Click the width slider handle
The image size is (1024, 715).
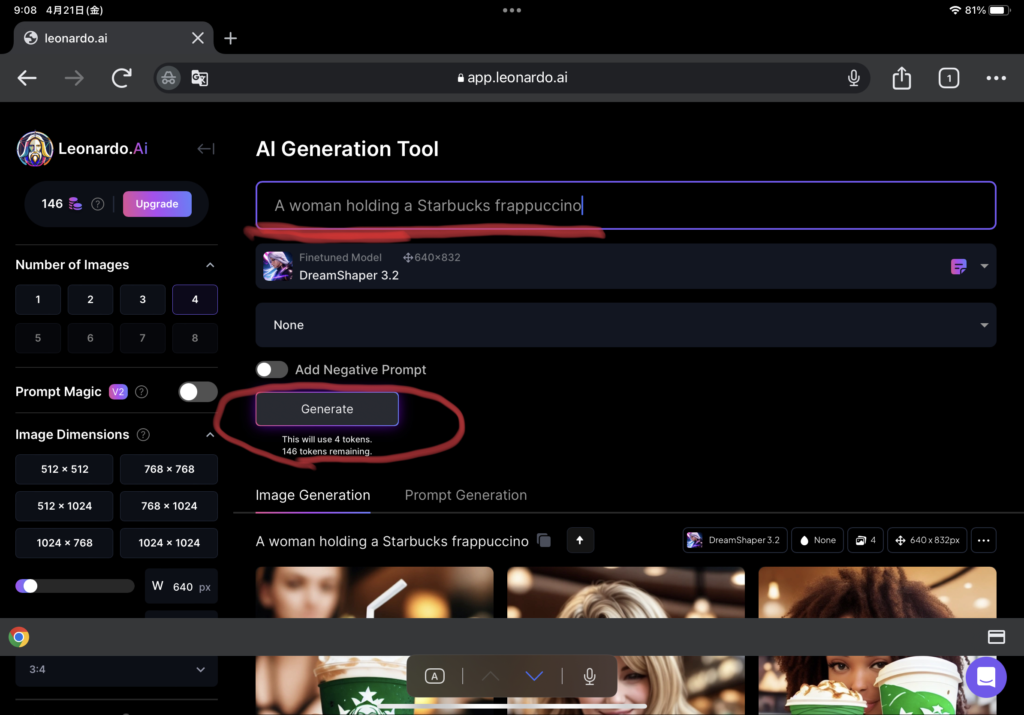pyautogui.click(x=30, y=586)
